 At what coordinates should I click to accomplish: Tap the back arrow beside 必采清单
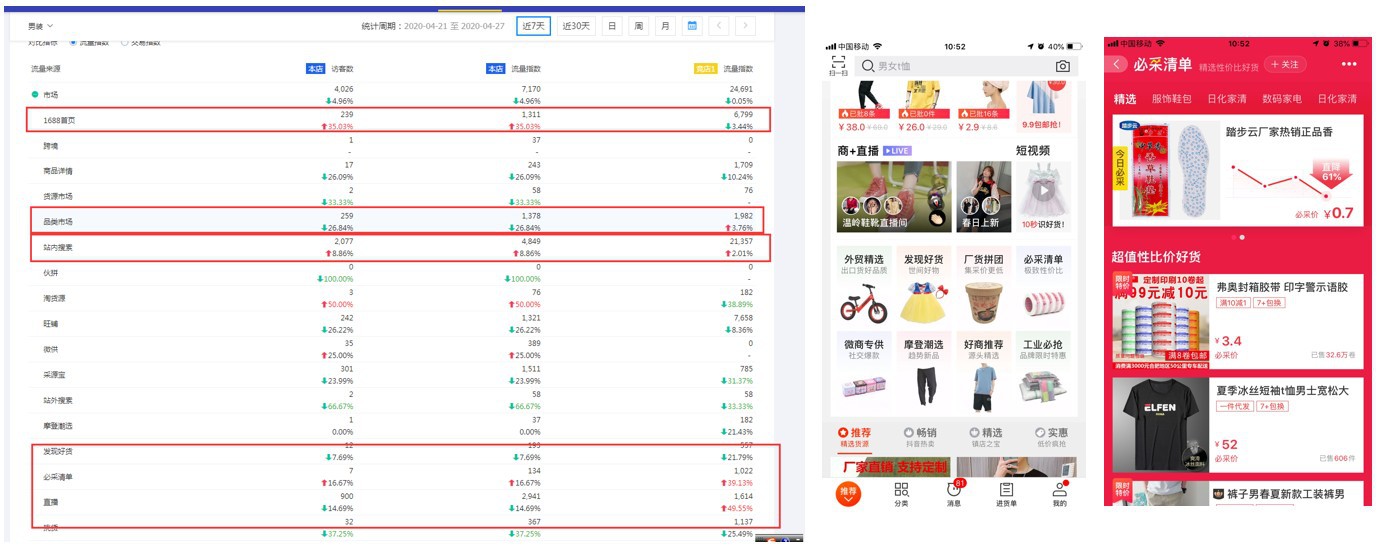point(1117,65)
